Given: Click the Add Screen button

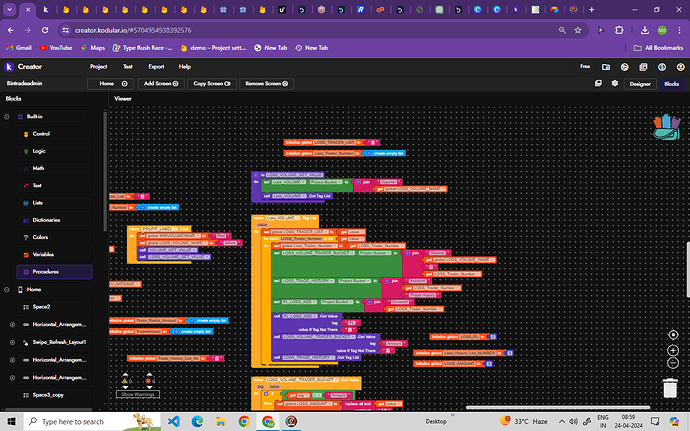Looking at the screenshot, I should (x=161, y=84).
